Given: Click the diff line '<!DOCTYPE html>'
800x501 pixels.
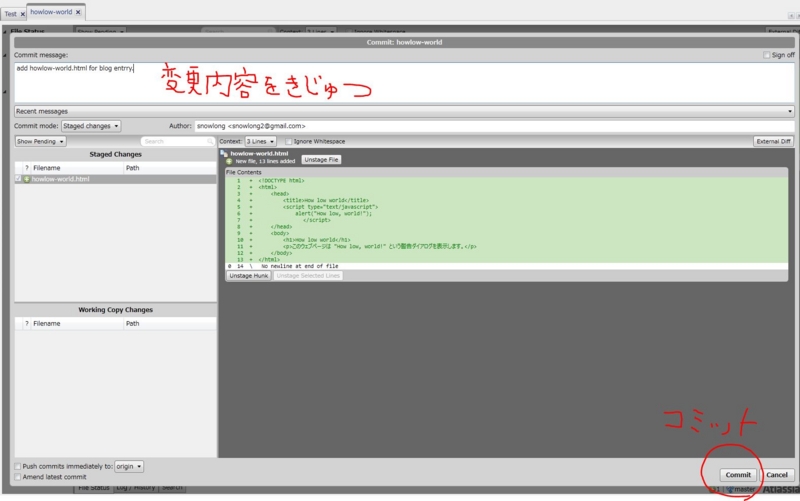Looking at the screenshot, I should click(281, 181).
